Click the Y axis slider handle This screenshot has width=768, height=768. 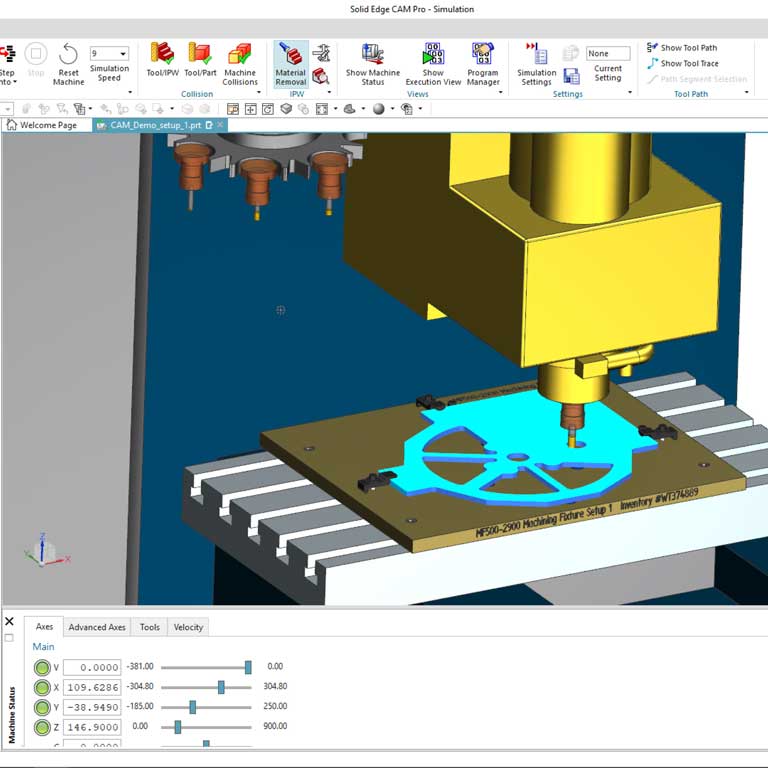[192, 707]
